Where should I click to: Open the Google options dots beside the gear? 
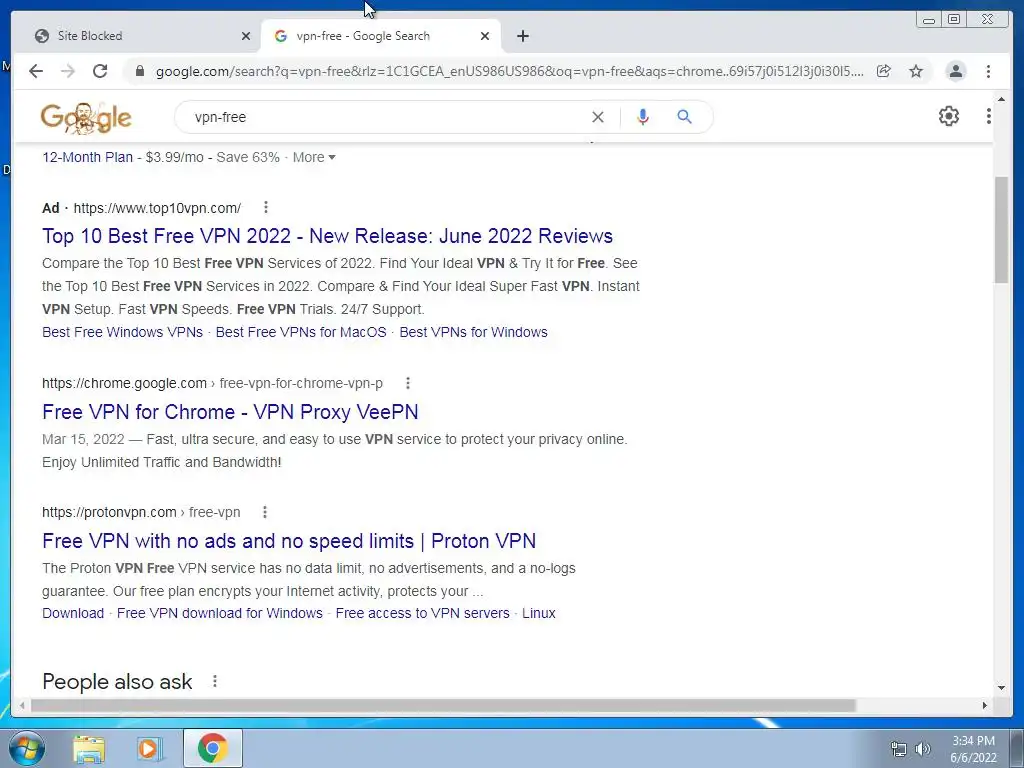pyautogui.click(x=988, y=116)
